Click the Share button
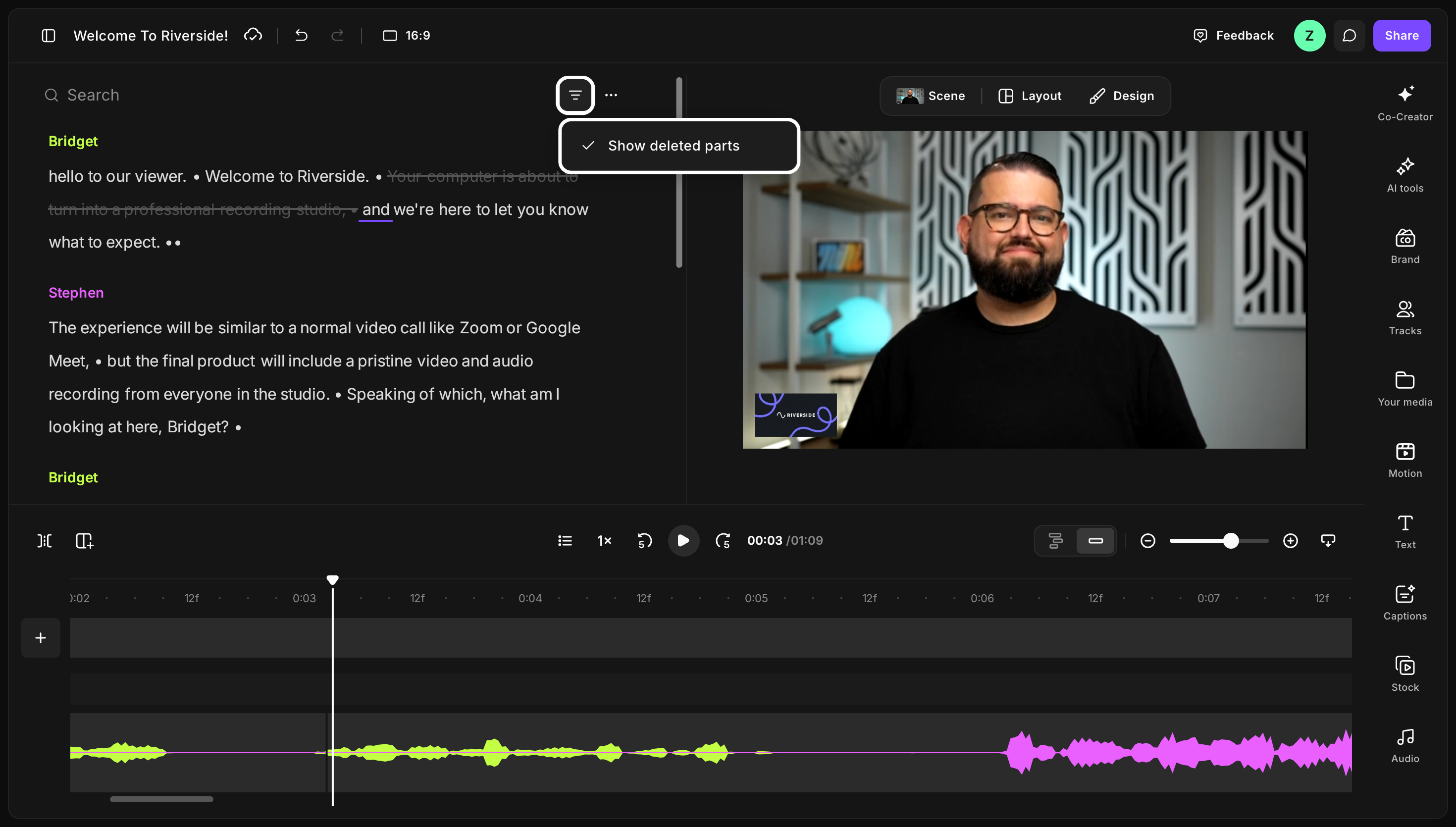 pyautogui.click(x=1402, y=35)
